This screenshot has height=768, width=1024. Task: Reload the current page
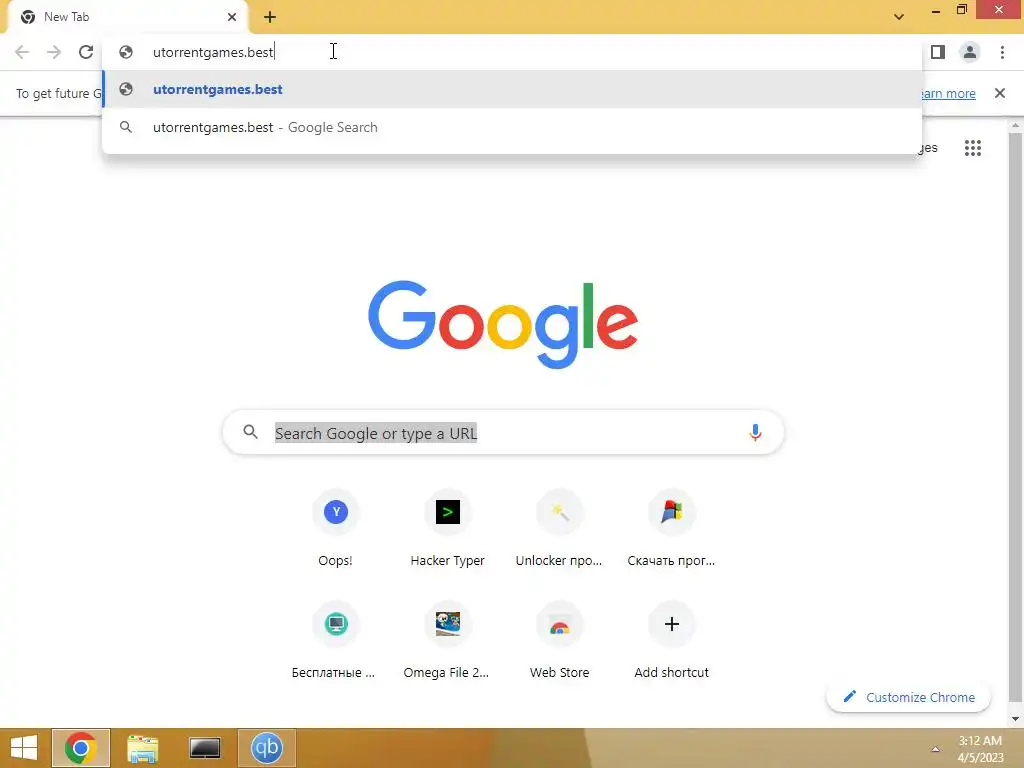(x=86, y=52)
